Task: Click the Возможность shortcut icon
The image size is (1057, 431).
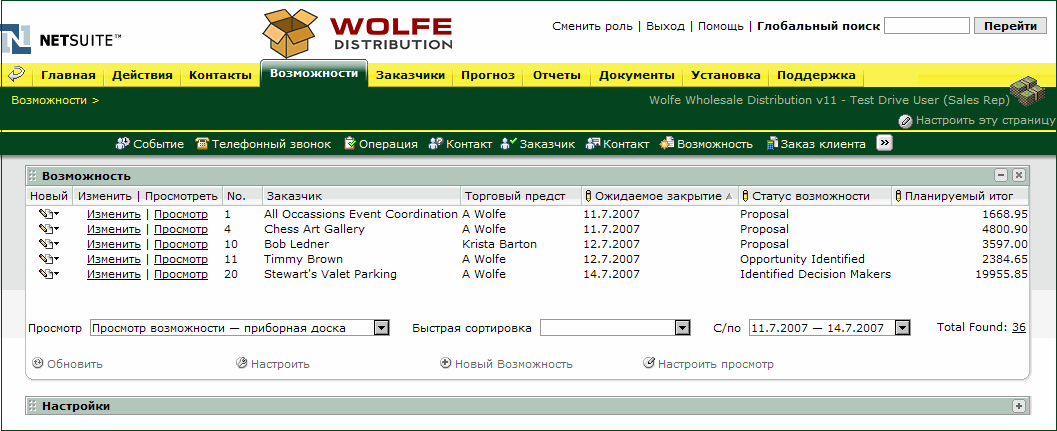Action: coord(667,144)
